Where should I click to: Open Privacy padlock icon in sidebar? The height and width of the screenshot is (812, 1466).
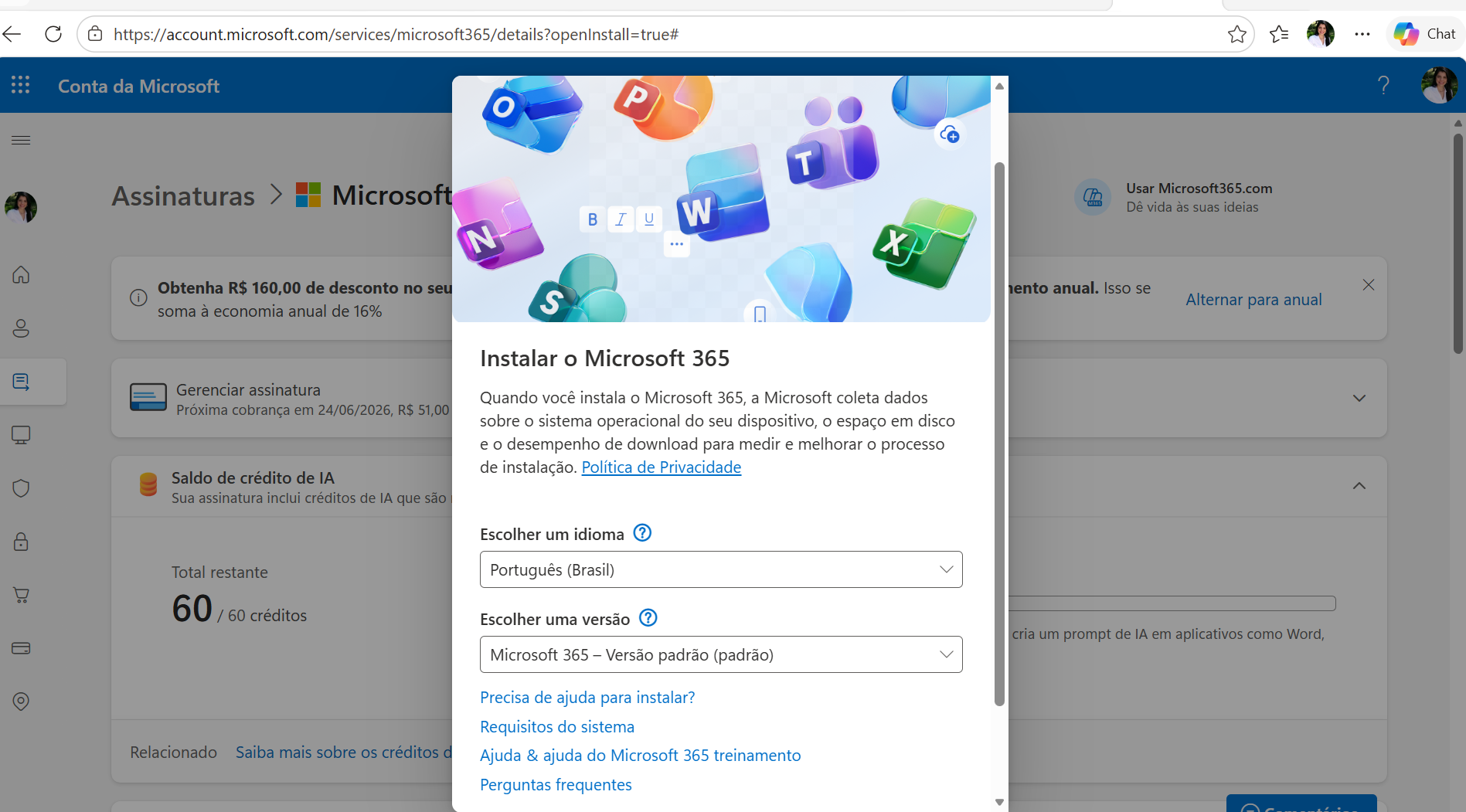click(21, 542)
